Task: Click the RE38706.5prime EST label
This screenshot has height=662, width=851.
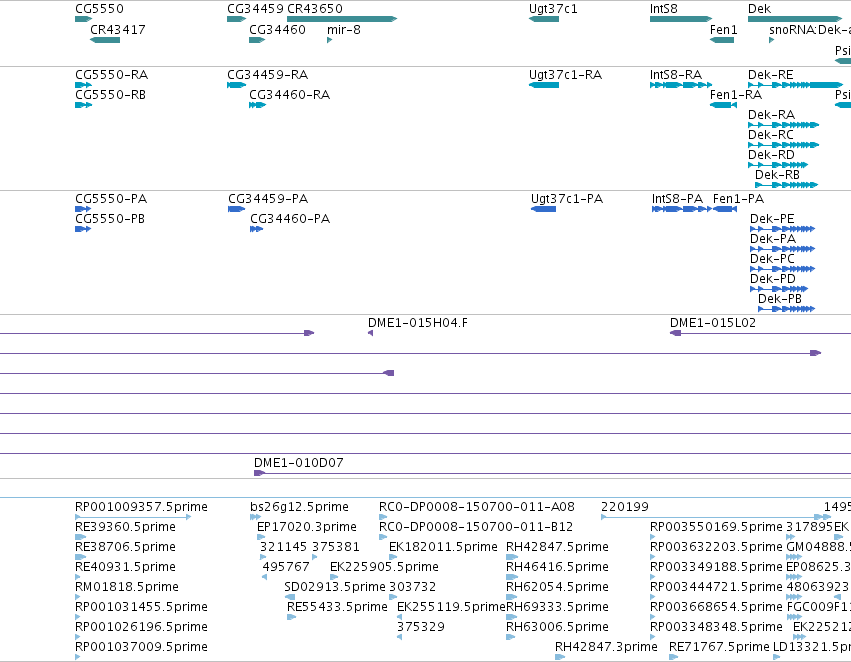Action: coord(125,548)
